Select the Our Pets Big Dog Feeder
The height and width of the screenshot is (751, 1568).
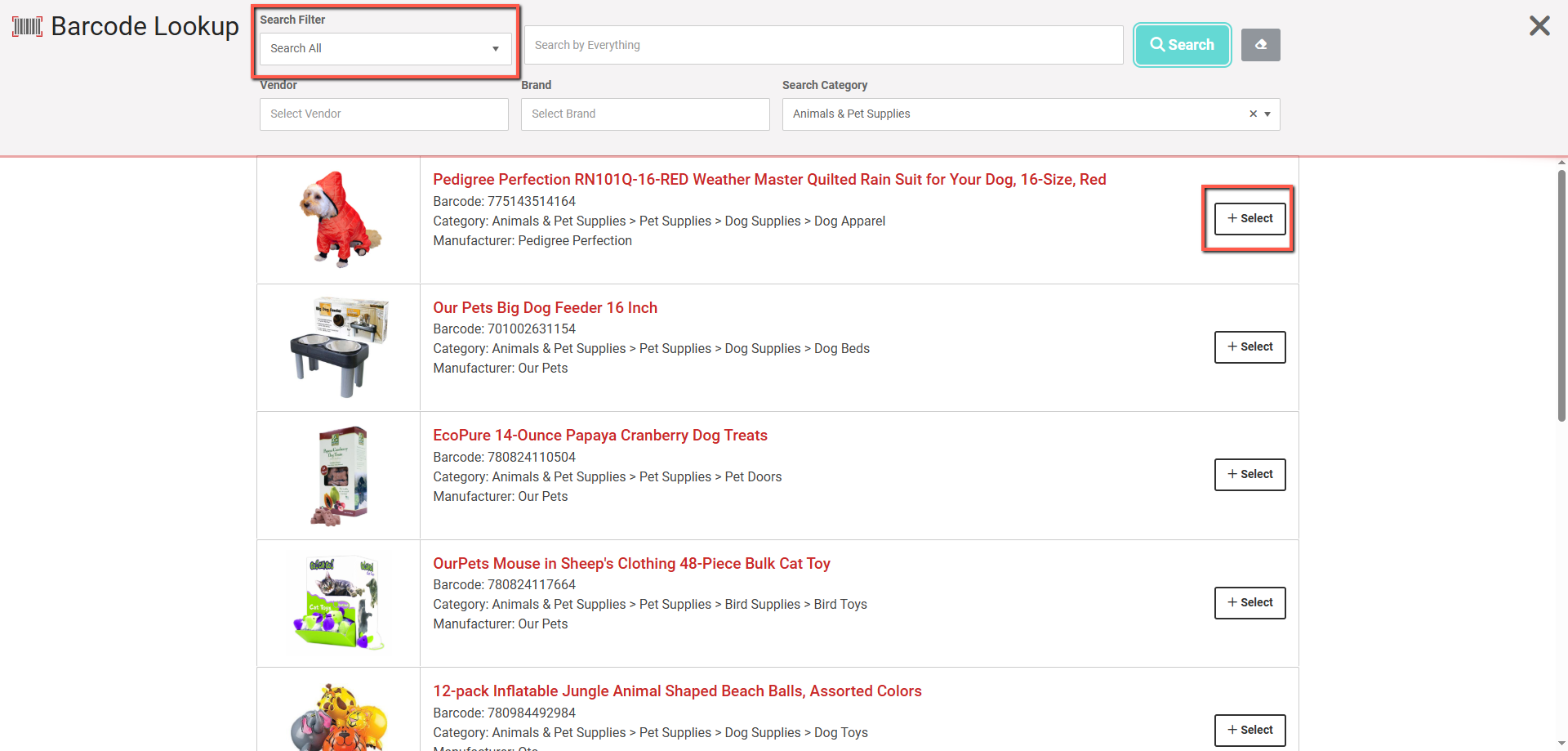(x=1249, y=347)
